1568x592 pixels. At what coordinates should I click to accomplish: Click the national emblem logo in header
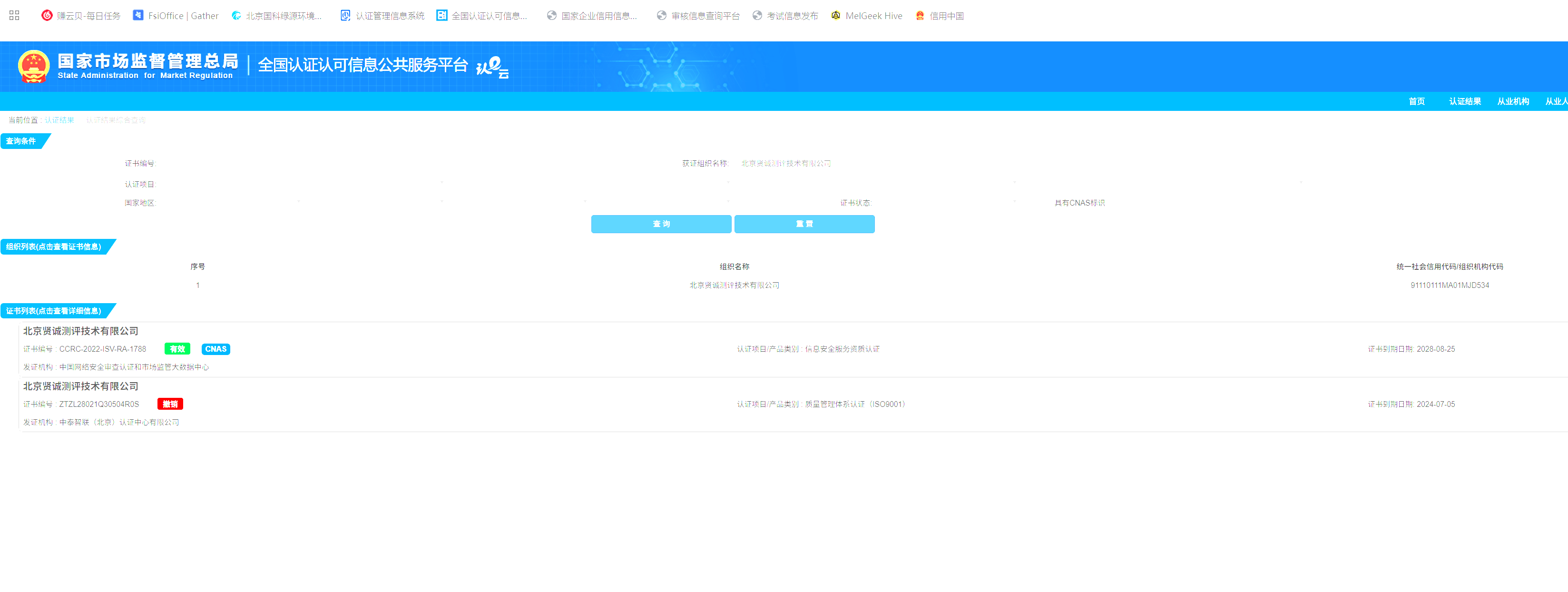coord(33,66)
